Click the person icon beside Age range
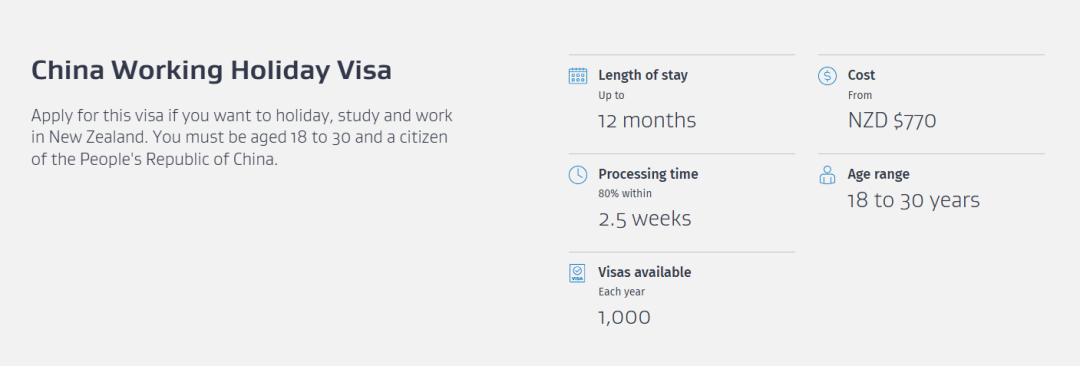 point(827,175)
